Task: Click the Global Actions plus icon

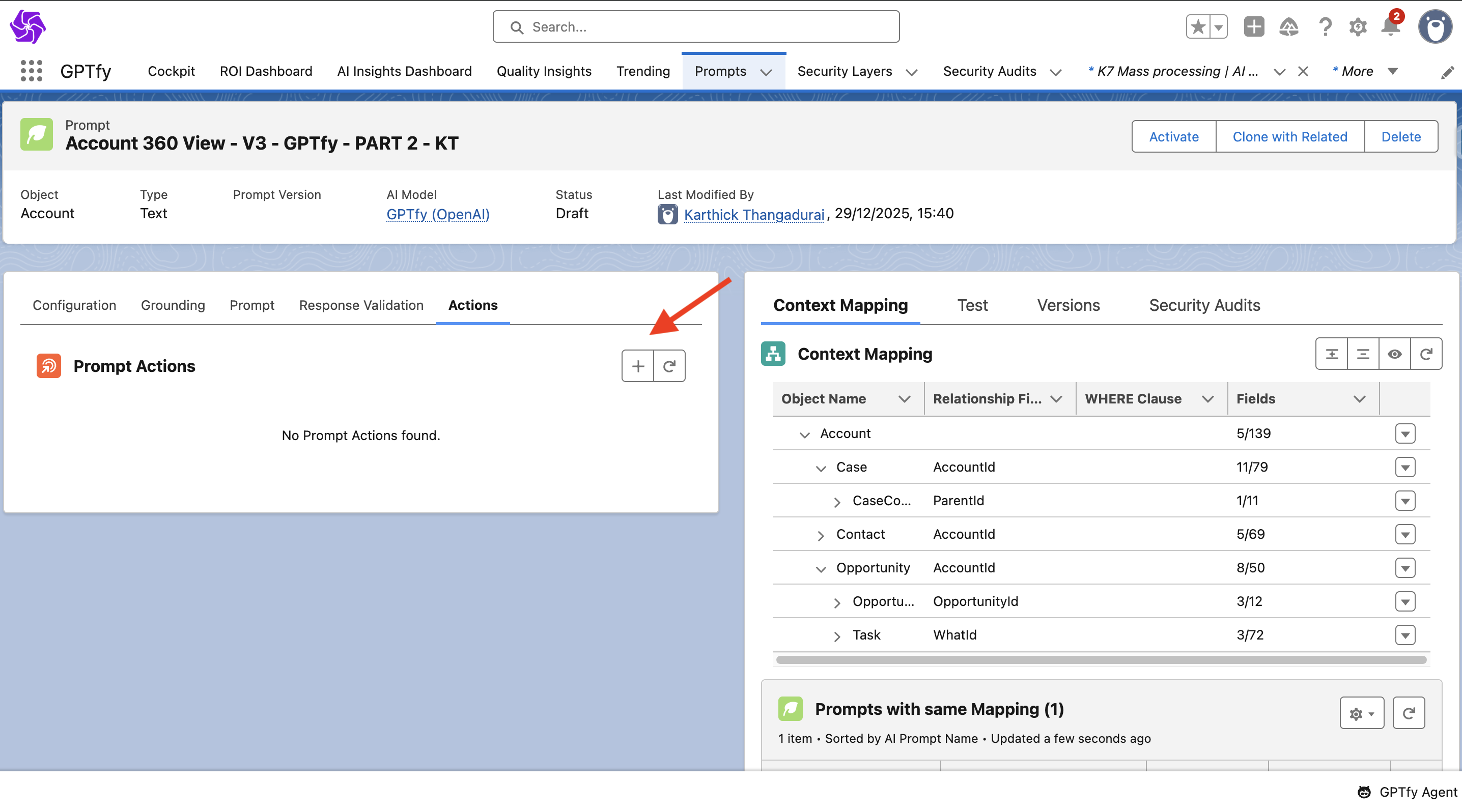Action: coord(1254,26)
